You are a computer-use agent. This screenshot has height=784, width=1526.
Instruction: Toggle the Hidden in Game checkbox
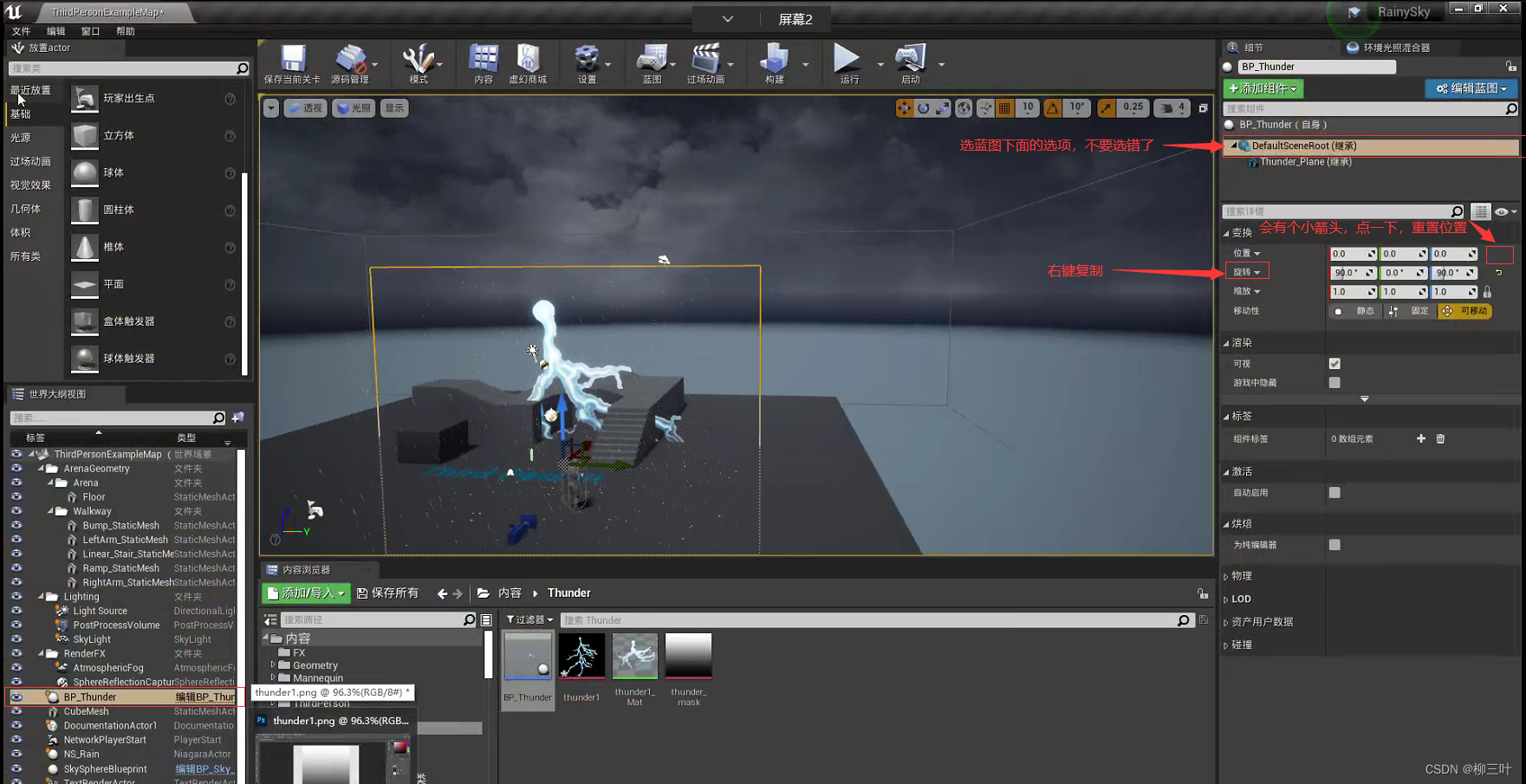pos(1334,383)
